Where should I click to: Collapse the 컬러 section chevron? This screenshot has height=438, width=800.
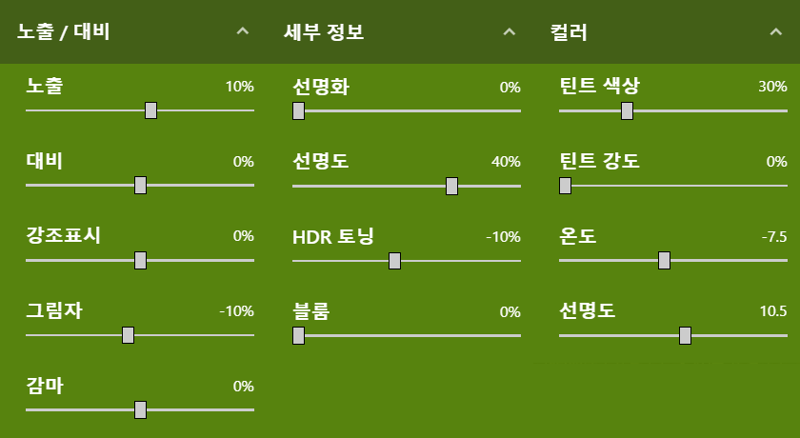pos(776,32)
